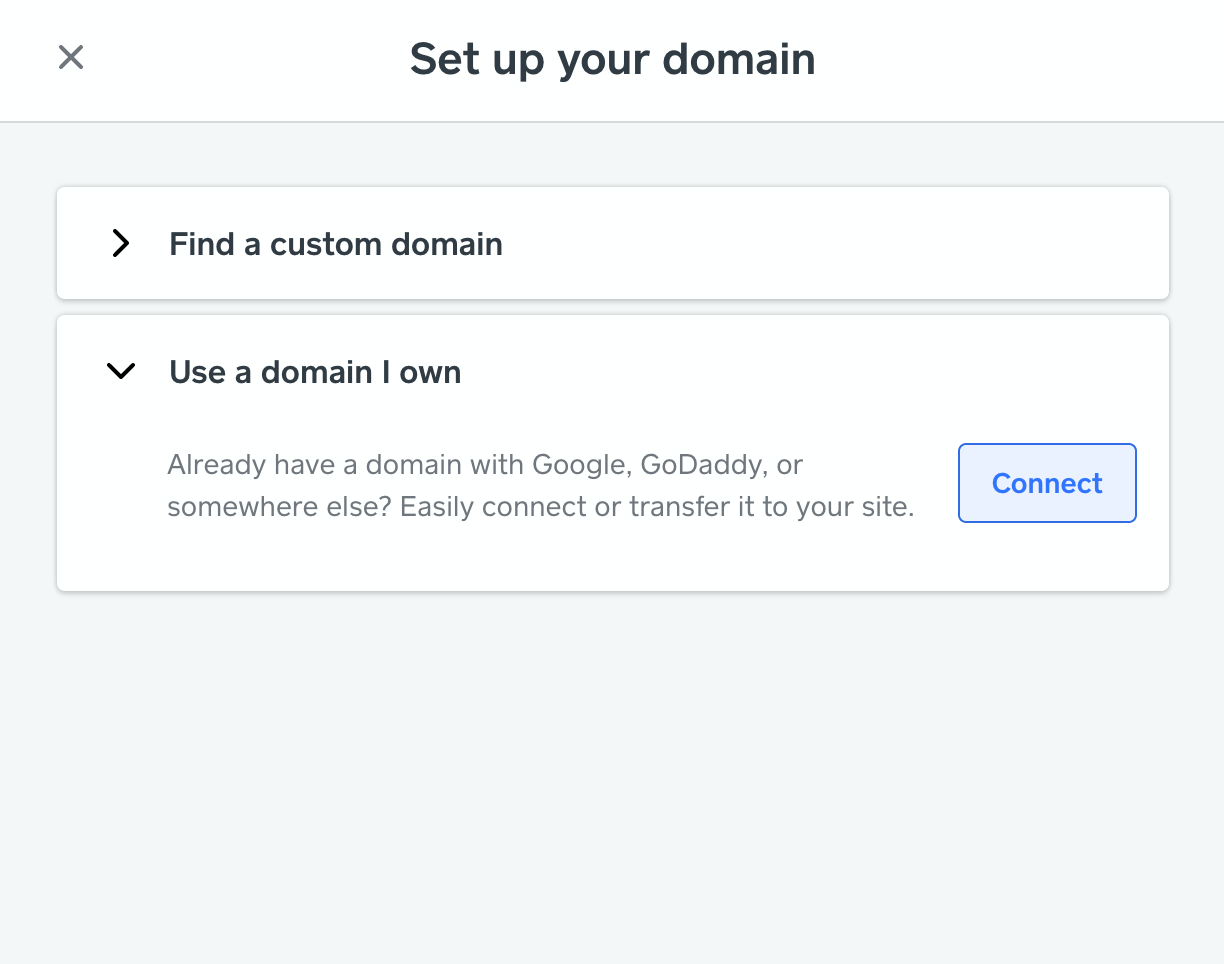Open the Find a custom domain heading
Screen dimensions: 1224x964
coord(335,244)
